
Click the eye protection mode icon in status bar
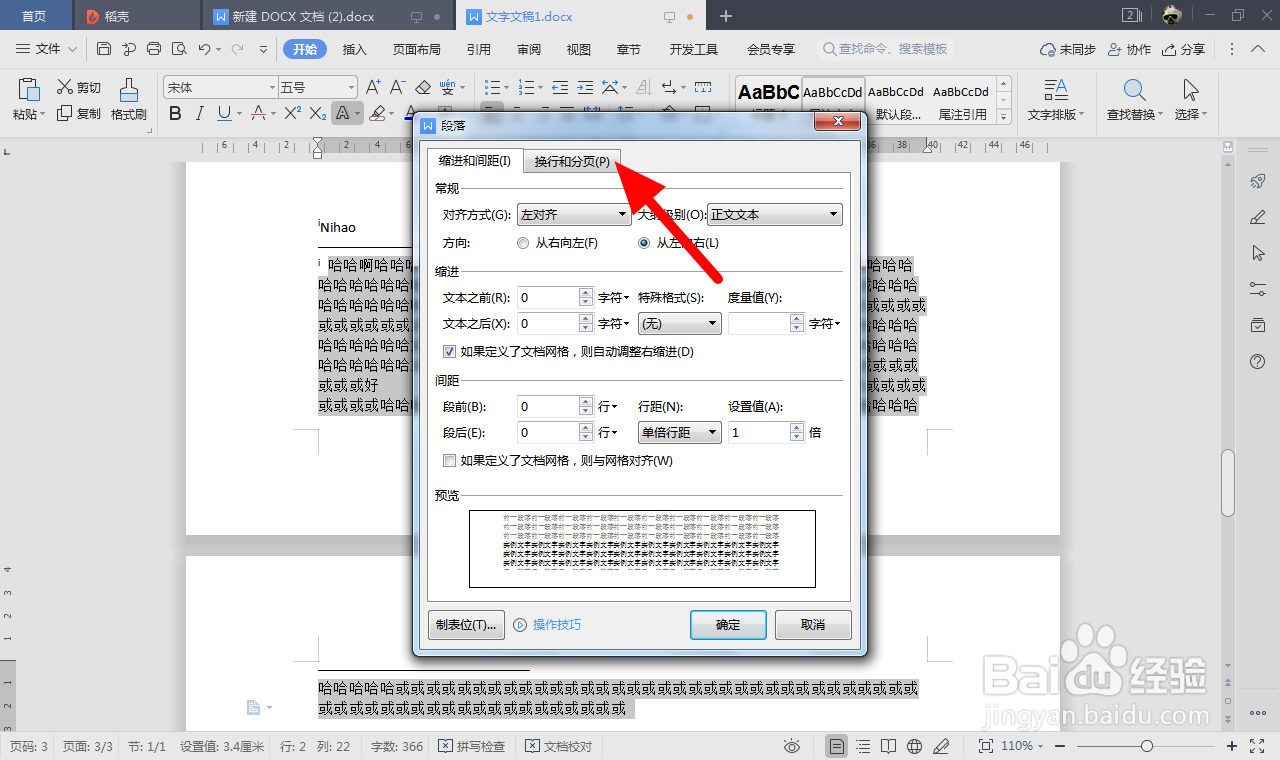tap(792, 746)
